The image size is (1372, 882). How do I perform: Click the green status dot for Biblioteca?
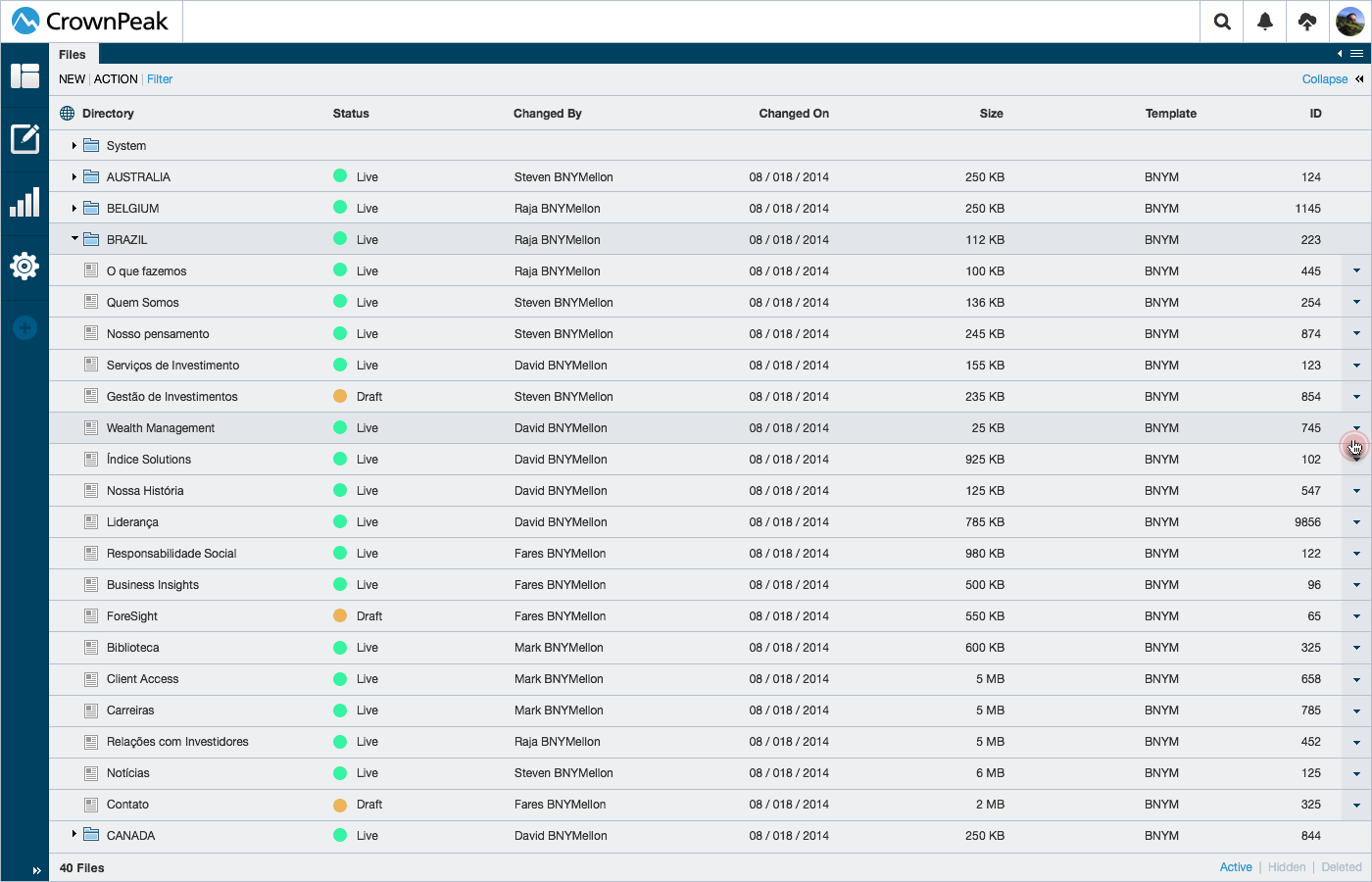tap(340, 647)
